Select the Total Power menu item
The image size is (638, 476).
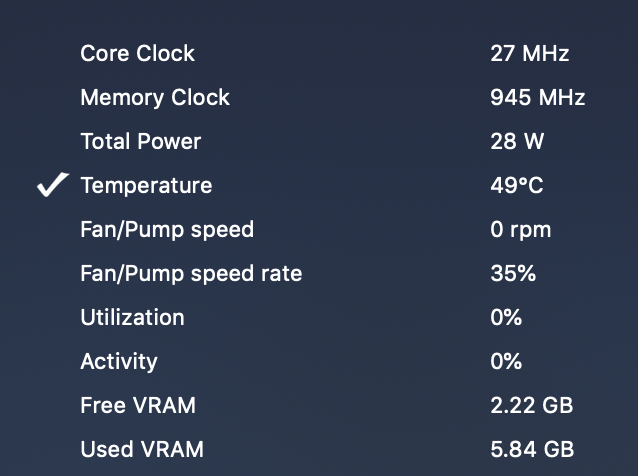pyautogui.click(x=140, y=142)
